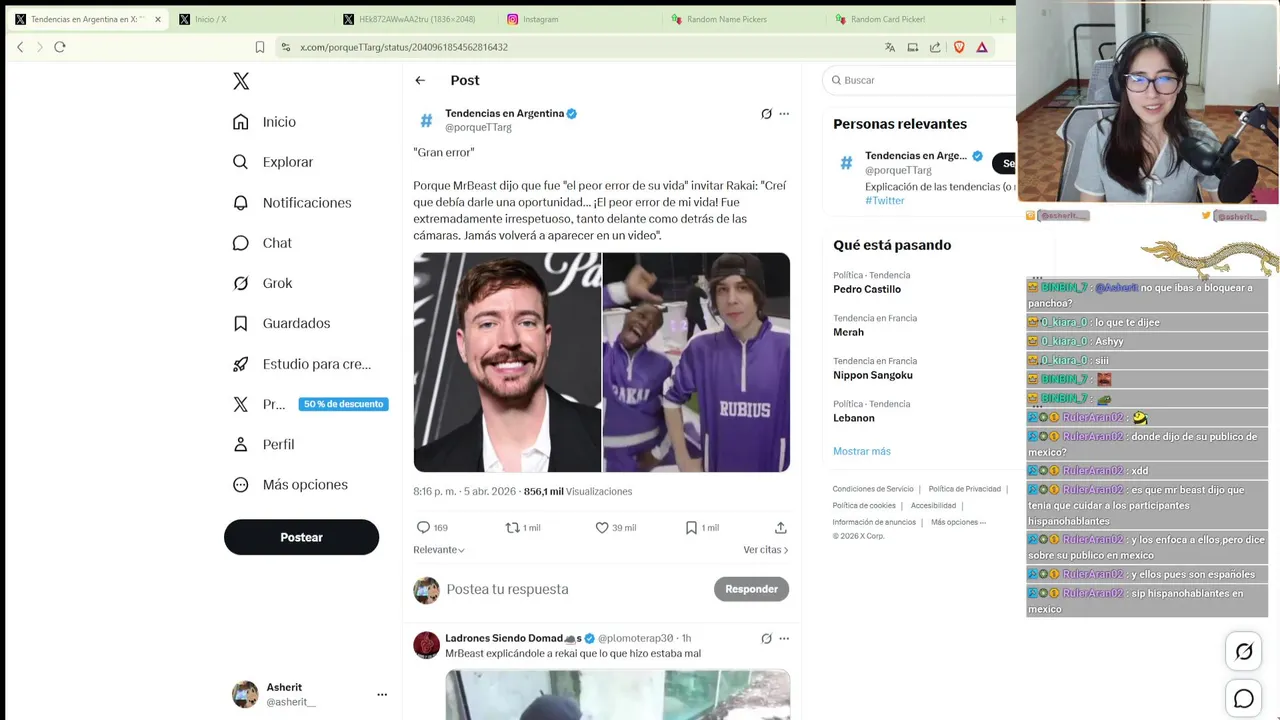Open Tendencias en Argentina profile name
1280x720 pixels.
[504, 114]
